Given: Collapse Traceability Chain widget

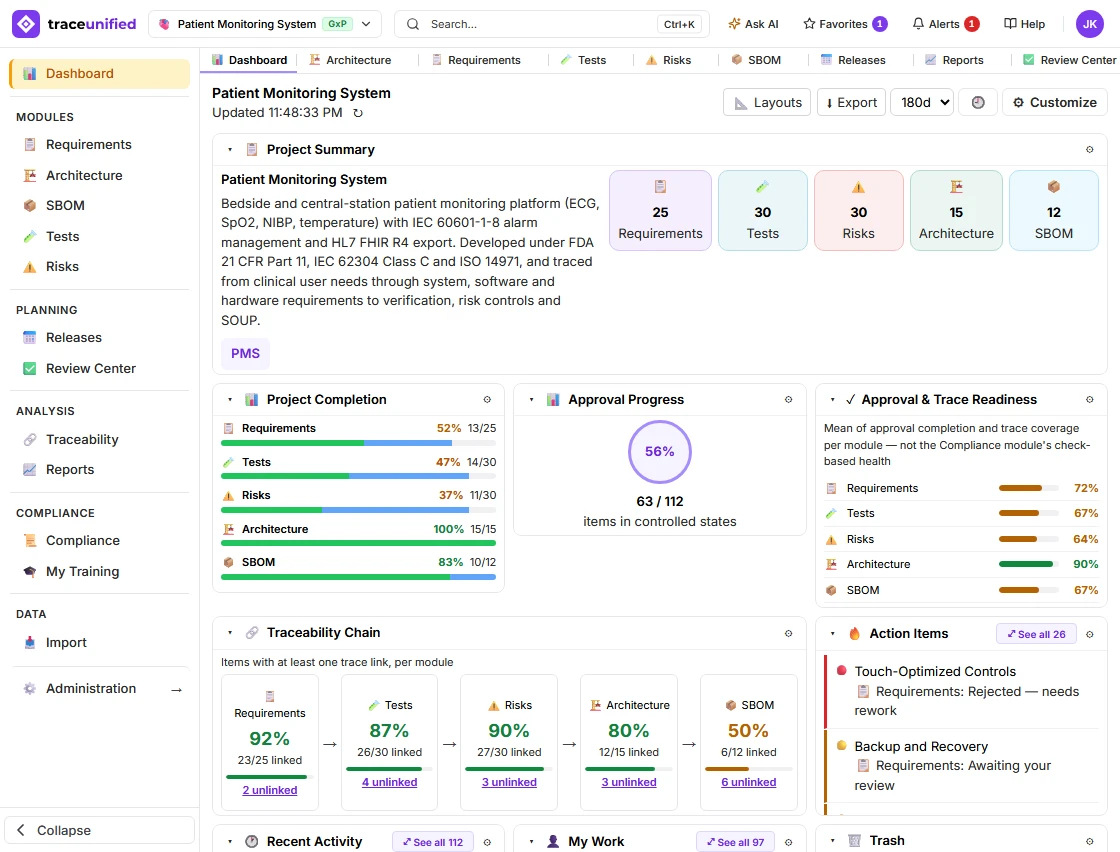Looking at the screenshot, I should [230, 633].
